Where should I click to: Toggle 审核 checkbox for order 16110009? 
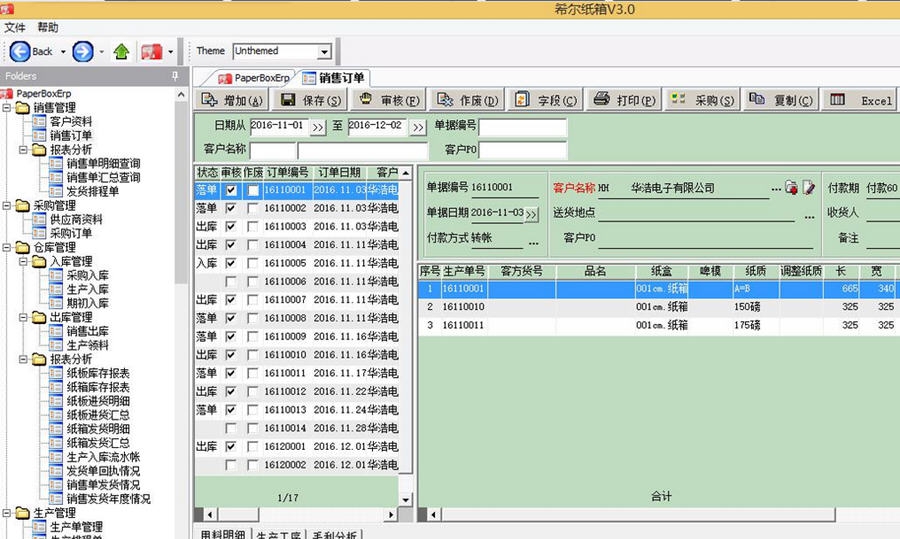231,337
